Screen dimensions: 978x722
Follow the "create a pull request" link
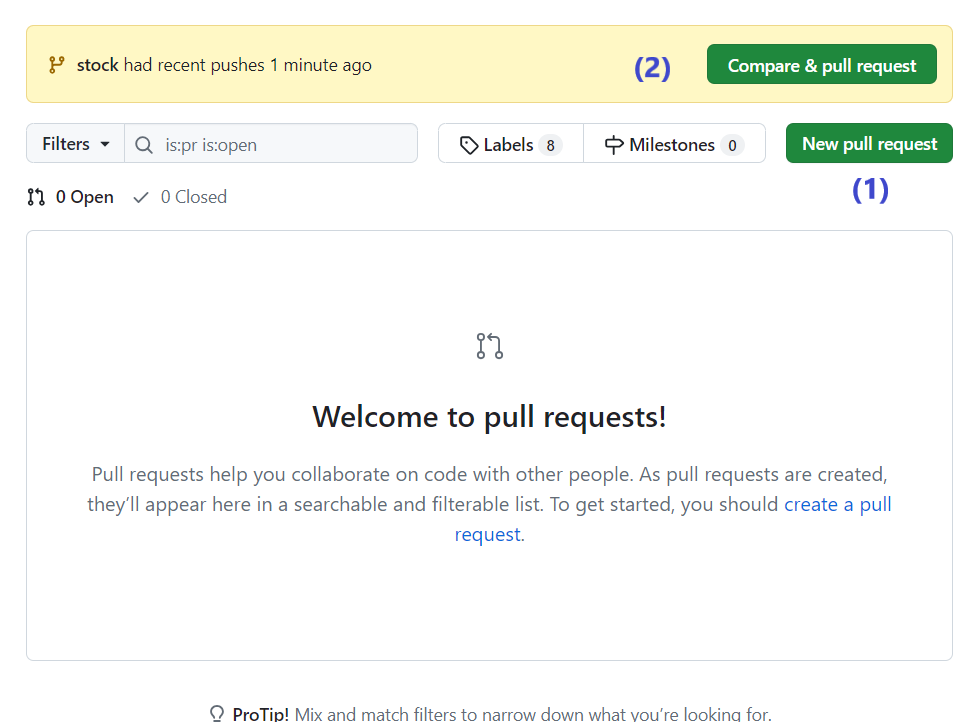(837, 504)
